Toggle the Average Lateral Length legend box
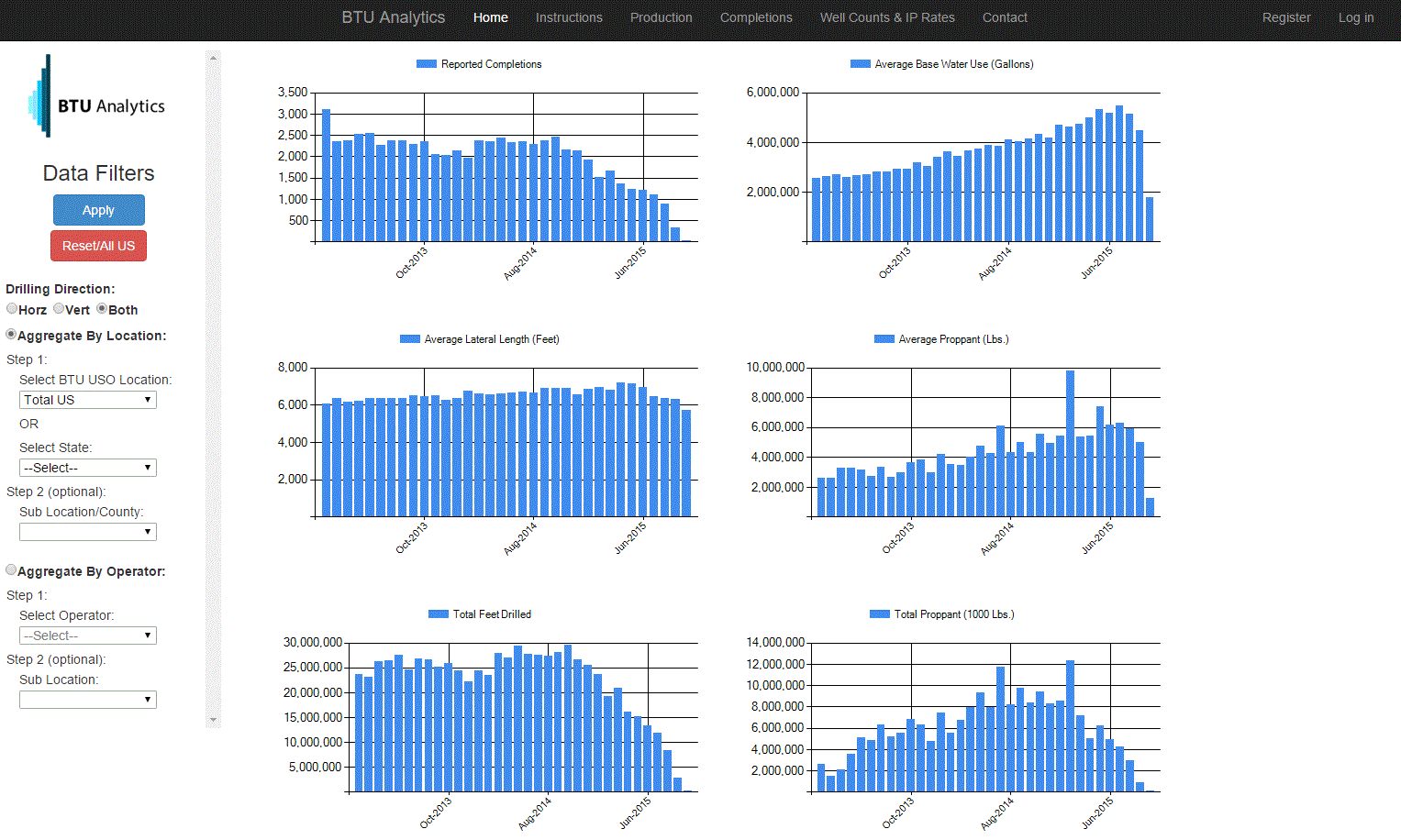Image resolution: width=1401 pixels, height=840 pixels. (x=409, y=339)
